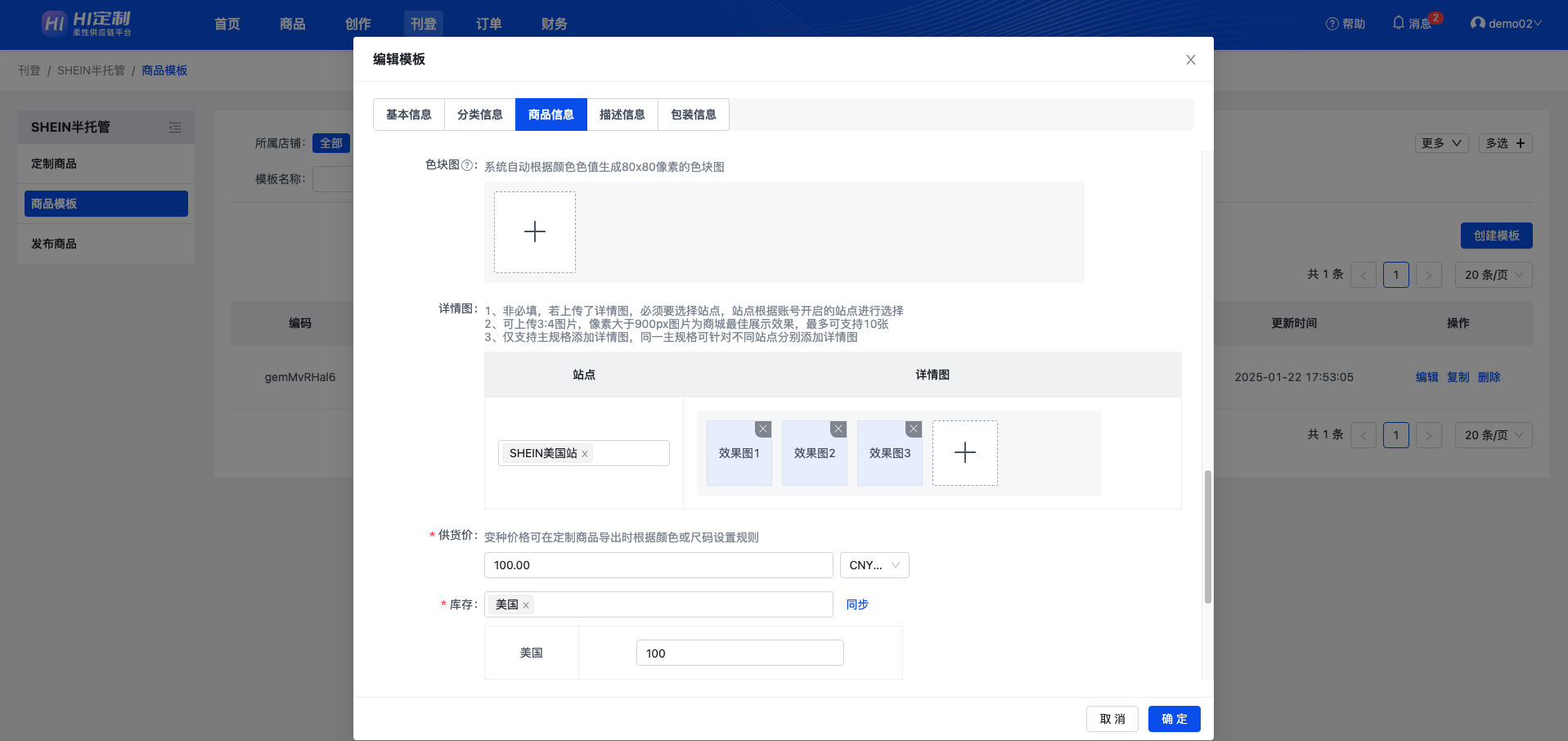Screen dimensions: 1568x741
Task: Click the 2025-01-22 17:53:05 update time
Action: point(1294,377)
